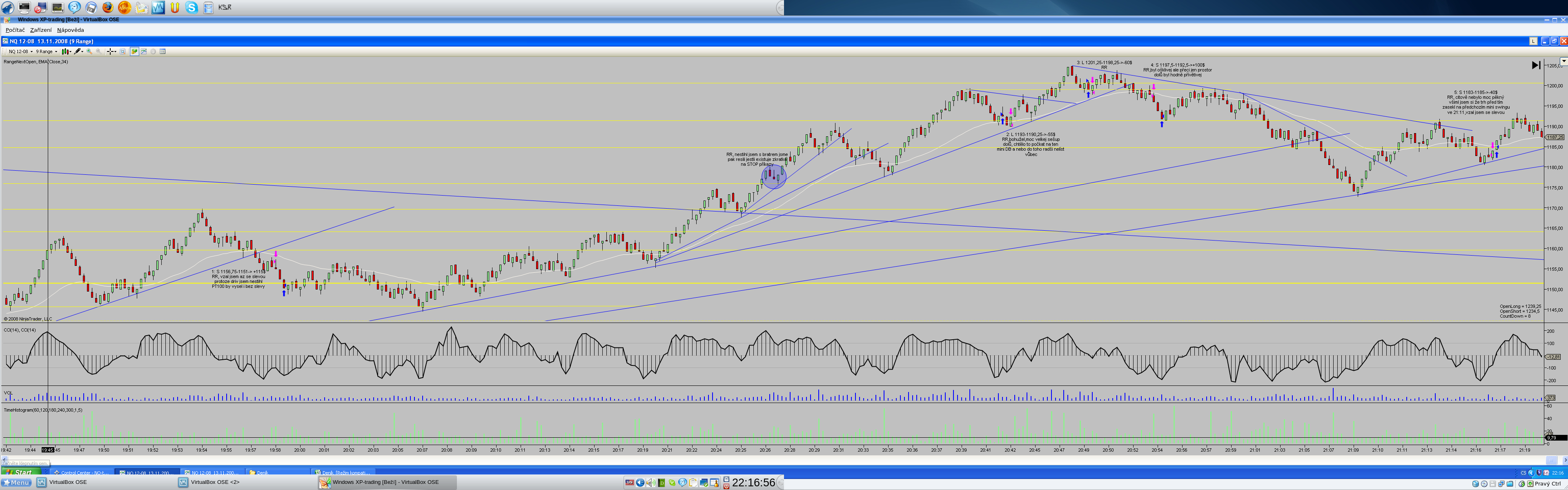Open the drawing tools pen dropdown
1568x490 pixels.
pyautogui.click(x=82, y=52)
